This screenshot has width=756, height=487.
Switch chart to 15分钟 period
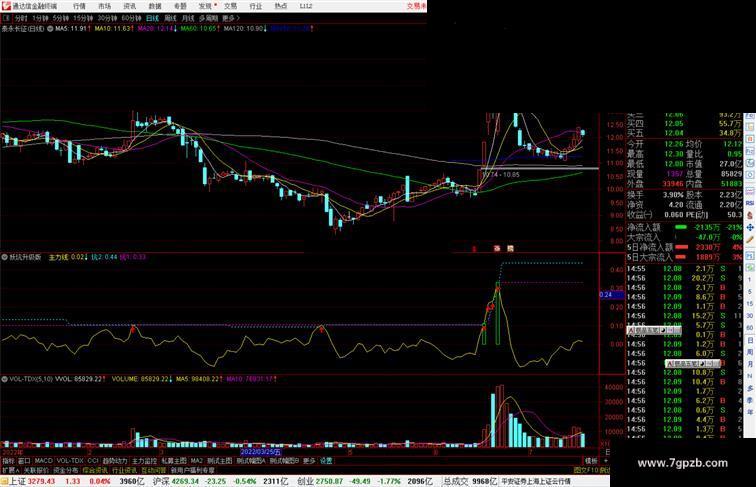tap(83, 18)
